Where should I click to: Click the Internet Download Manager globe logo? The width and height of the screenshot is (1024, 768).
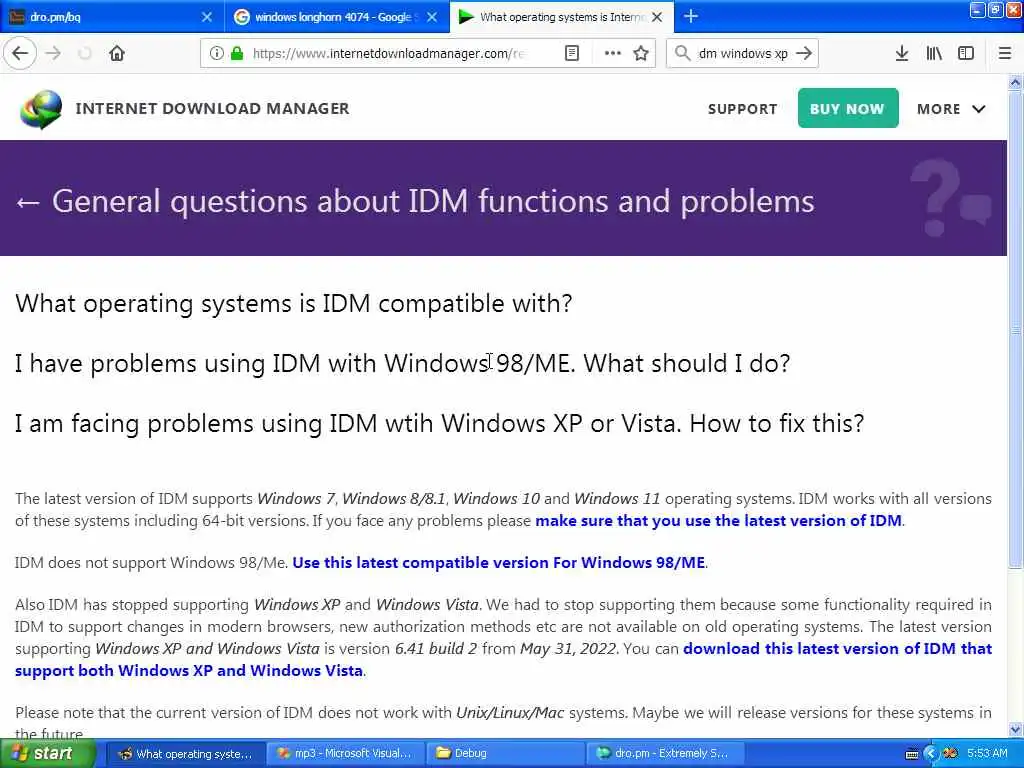(41, 109)
